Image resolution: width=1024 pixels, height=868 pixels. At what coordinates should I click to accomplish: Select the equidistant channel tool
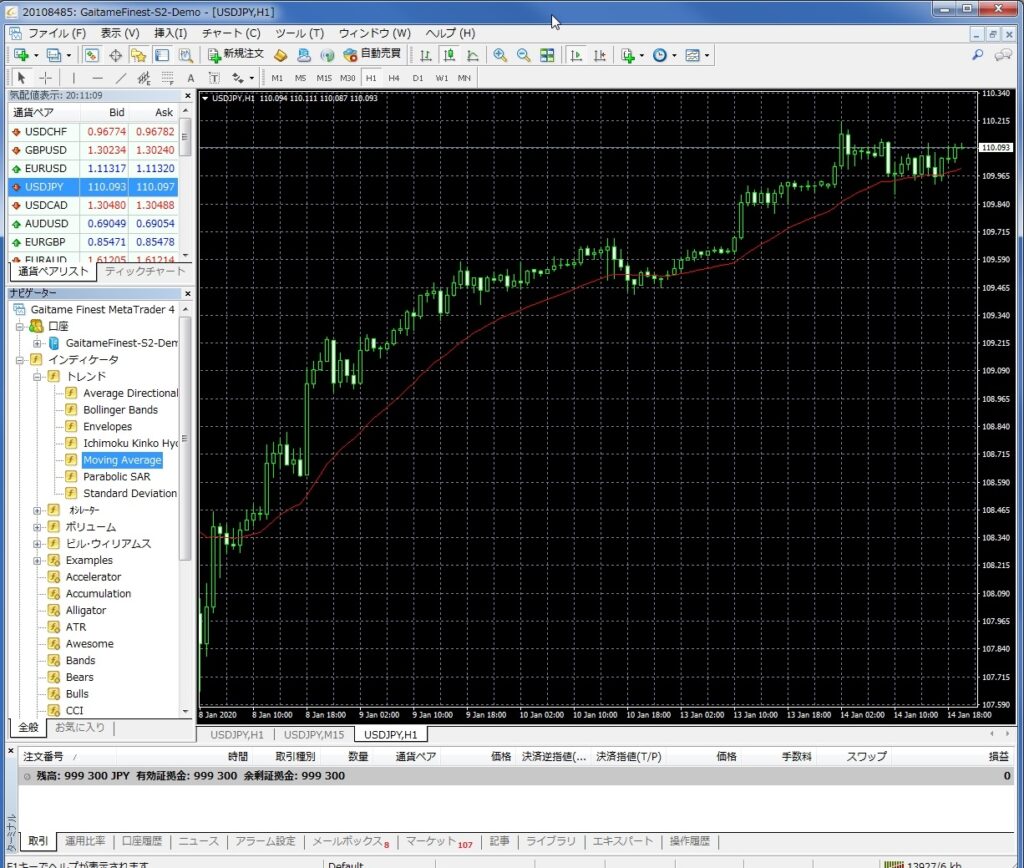(x=144, y=78)
